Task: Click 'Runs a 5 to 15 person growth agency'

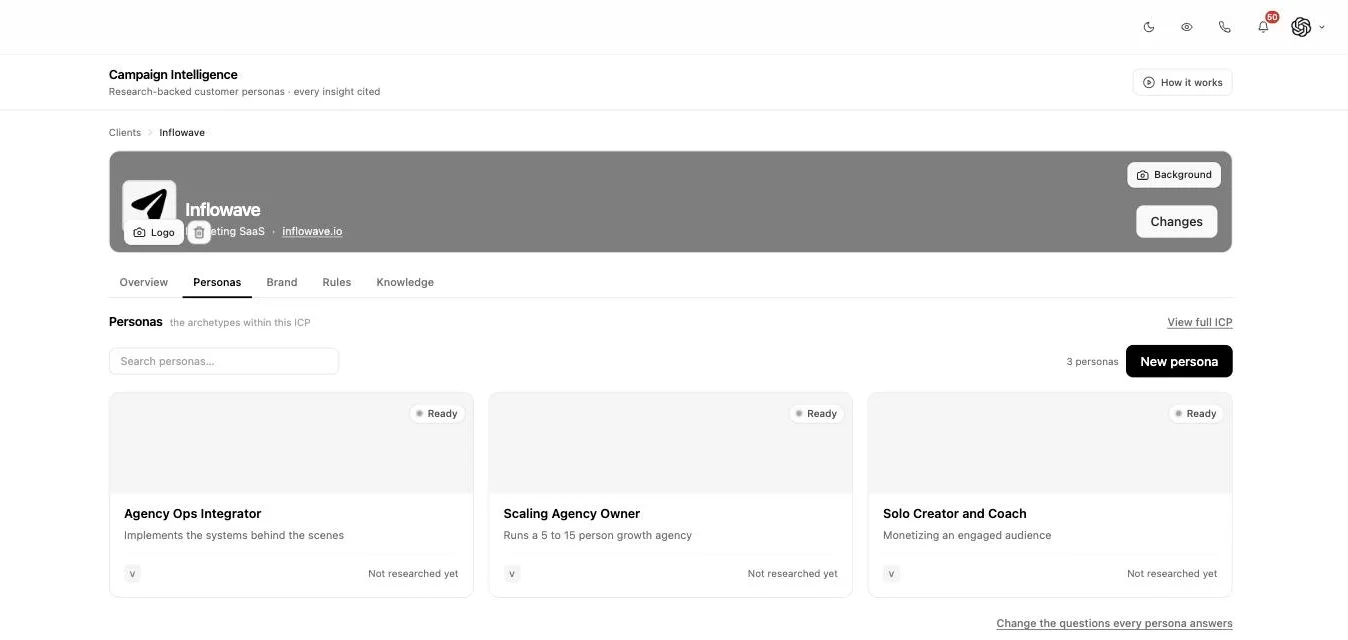Action: (598, 535)
